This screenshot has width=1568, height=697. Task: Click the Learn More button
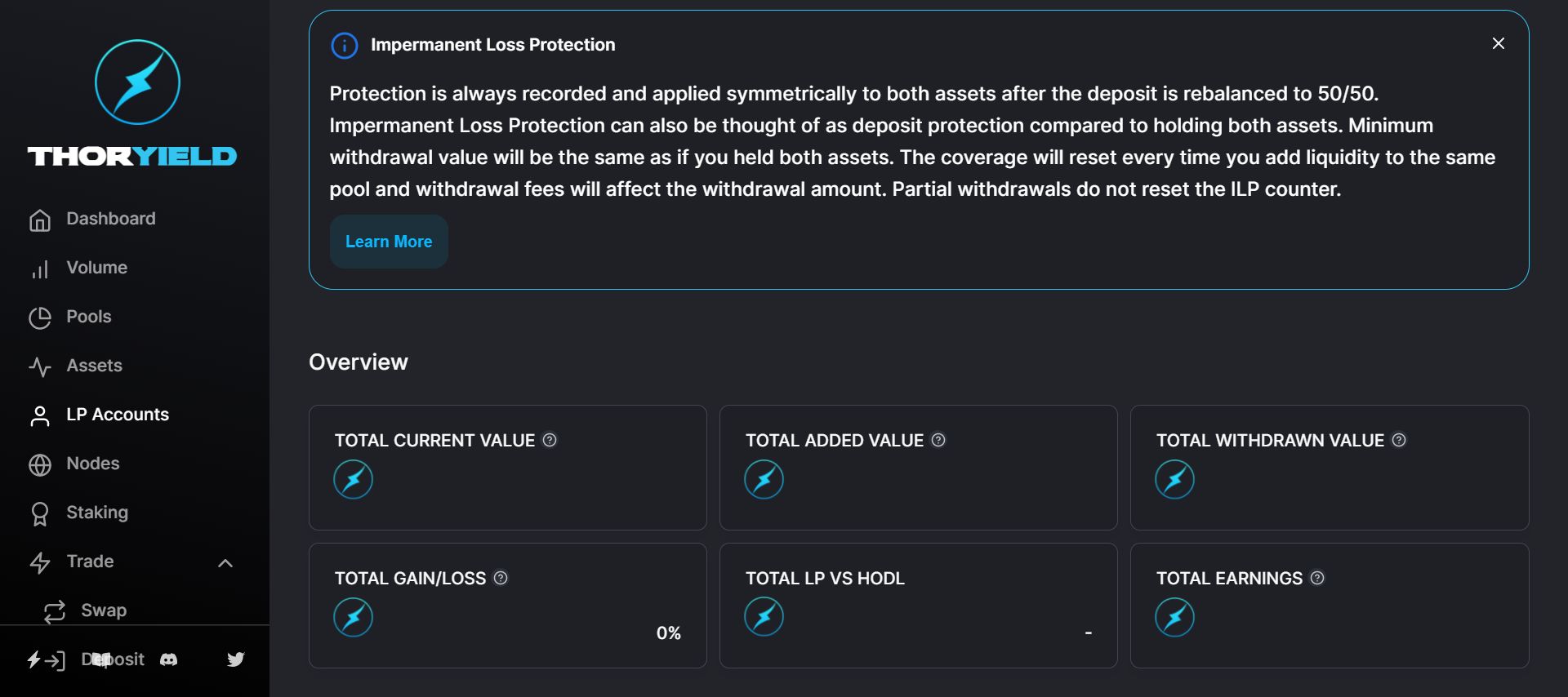(389, 242)
